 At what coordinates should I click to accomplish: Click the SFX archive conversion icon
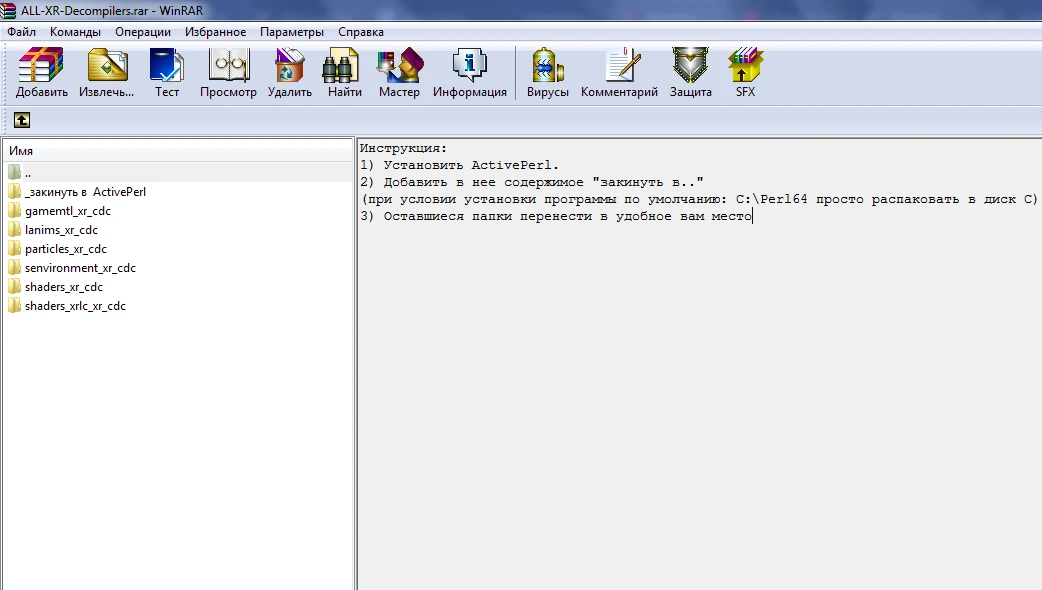745,73
